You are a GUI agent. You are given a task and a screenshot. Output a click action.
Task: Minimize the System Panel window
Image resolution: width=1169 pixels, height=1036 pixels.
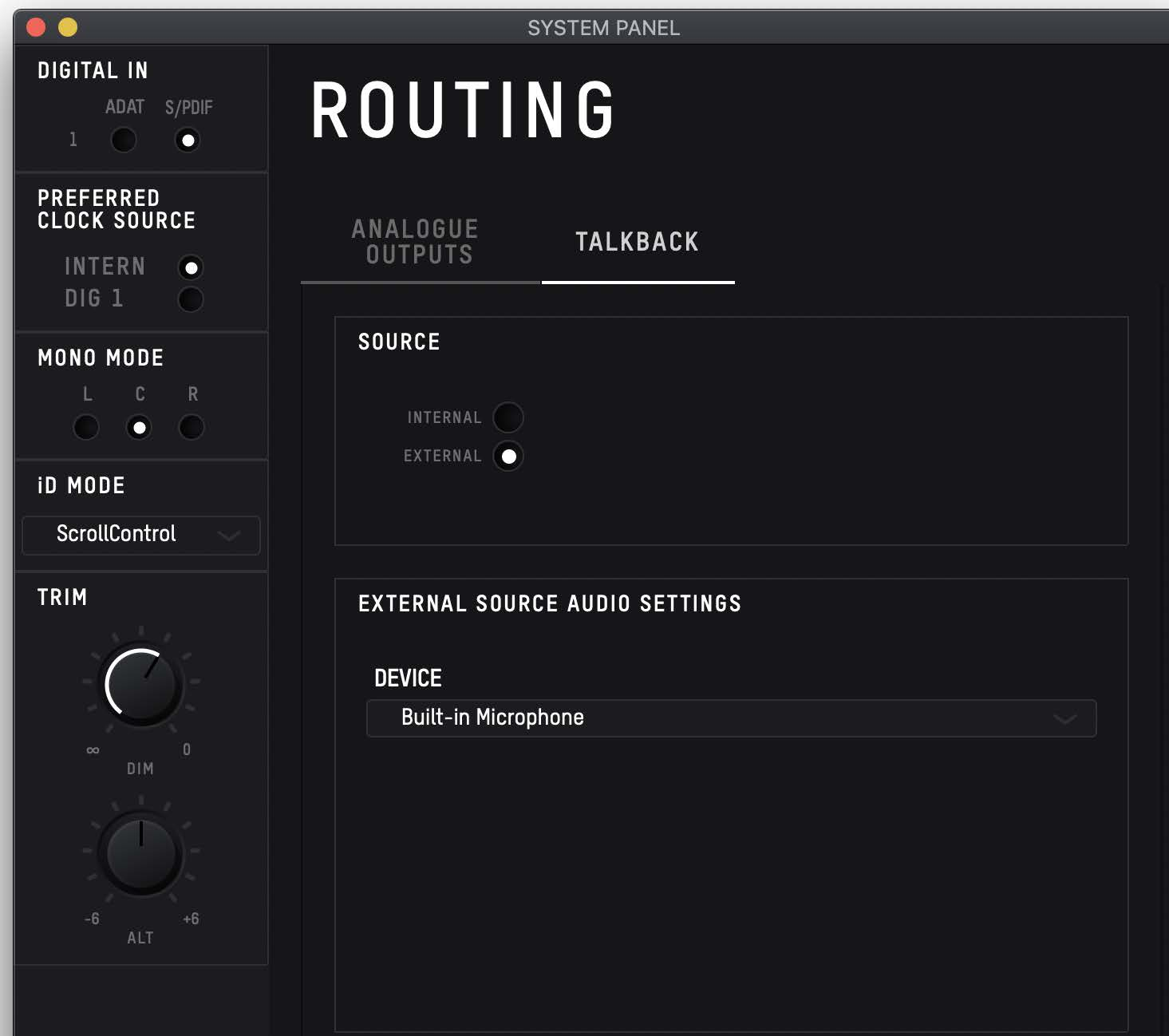(x=68, y=27)
